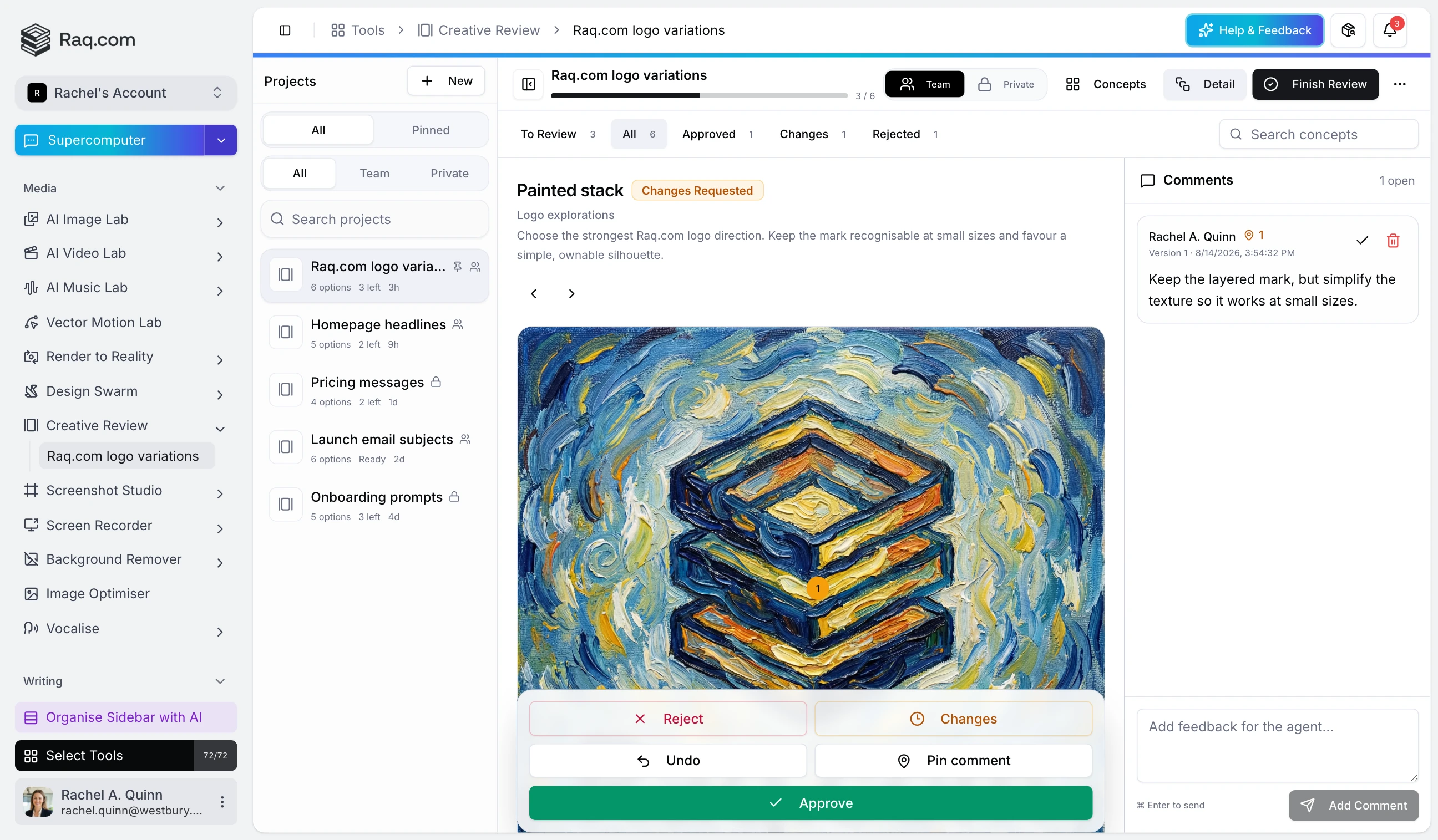The width and height of the screenshot is (1438, 840).
Task: Switch review visibility to Private
Action: click(x=1006, y=84)
